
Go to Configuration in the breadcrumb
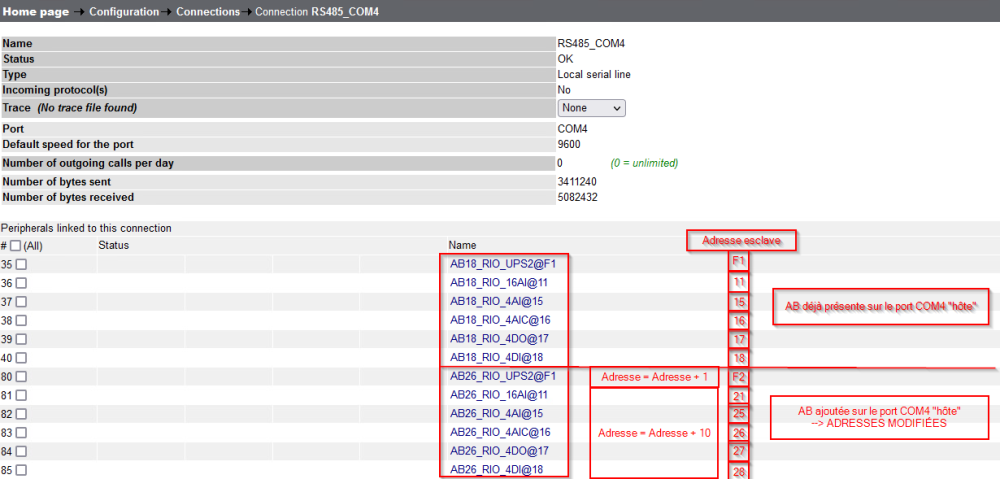coord(123,12)
